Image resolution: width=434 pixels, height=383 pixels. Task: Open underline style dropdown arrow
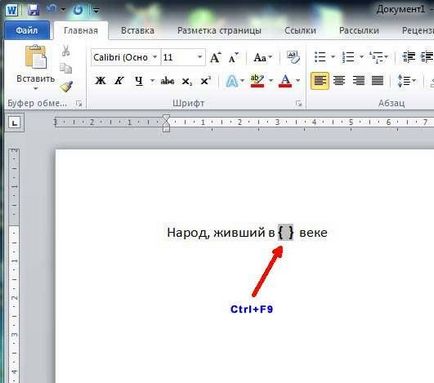pyautogui.click(x=152, y=81)
